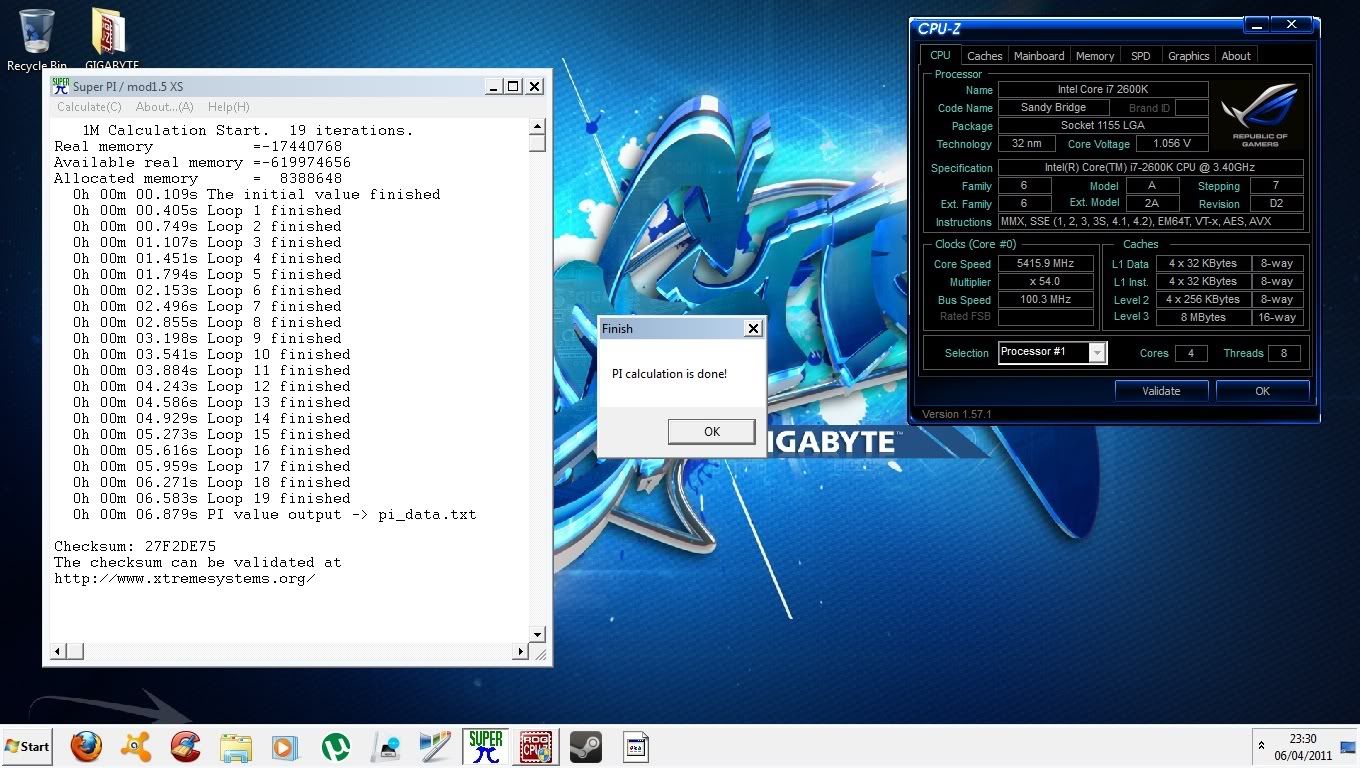Open the Graphics tab

[x=1188, y=56]
